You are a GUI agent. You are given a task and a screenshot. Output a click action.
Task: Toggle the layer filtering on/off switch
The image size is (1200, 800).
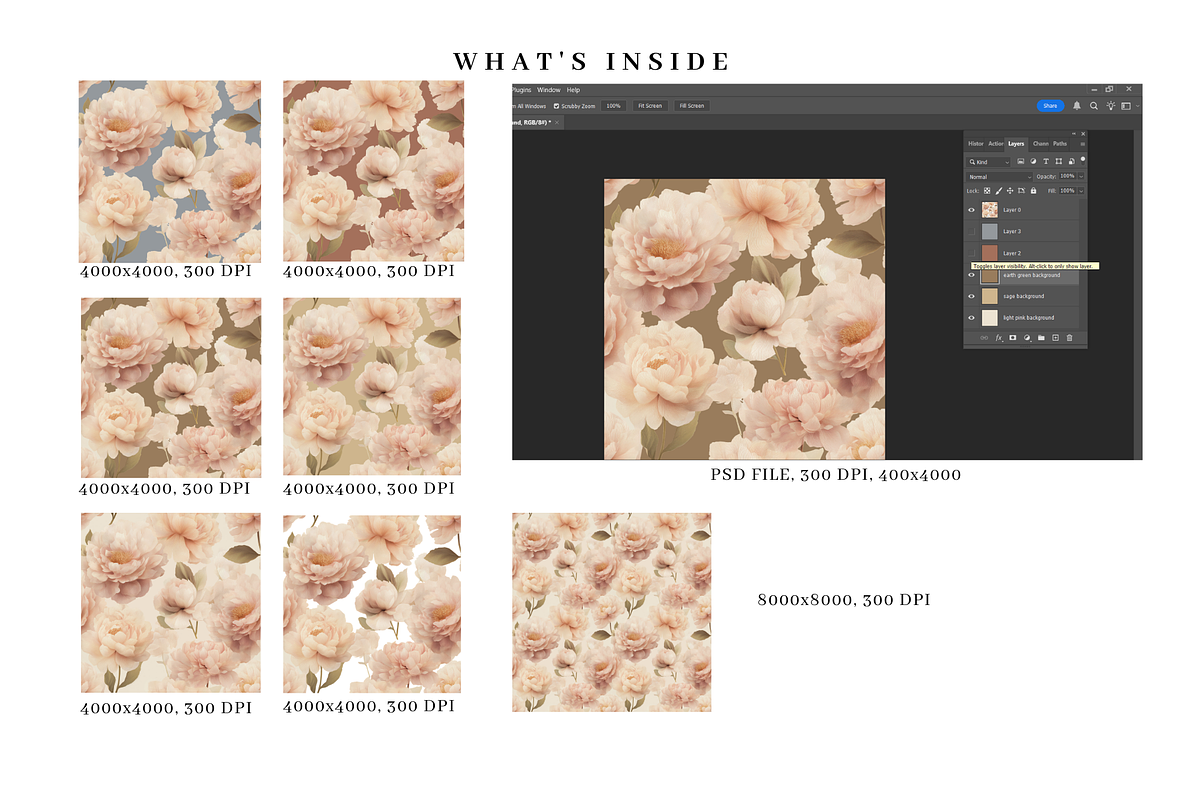pos(1083,162)
